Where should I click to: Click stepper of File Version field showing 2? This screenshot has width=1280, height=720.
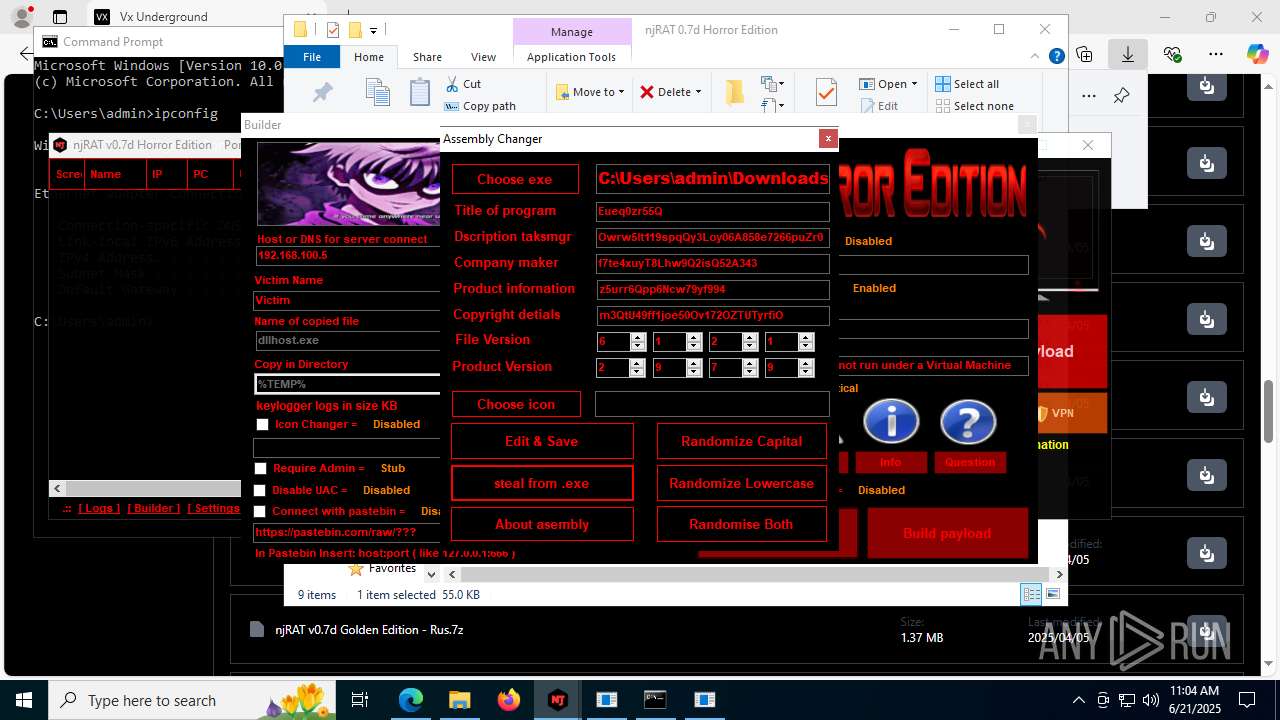[x=750, y=342]
